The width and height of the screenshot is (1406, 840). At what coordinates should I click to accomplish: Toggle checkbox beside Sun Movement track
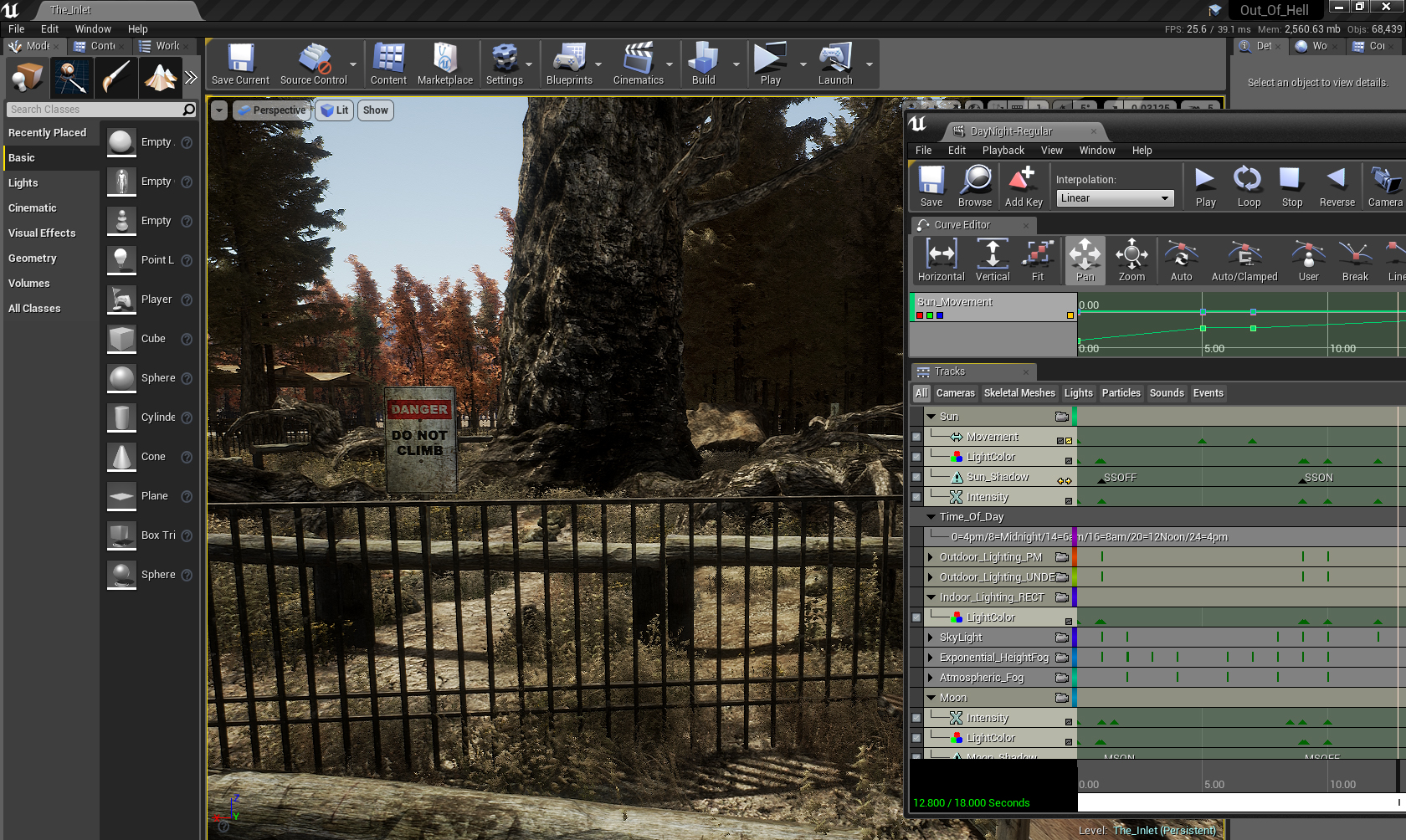pyautogui.click(x=916, y=437)
